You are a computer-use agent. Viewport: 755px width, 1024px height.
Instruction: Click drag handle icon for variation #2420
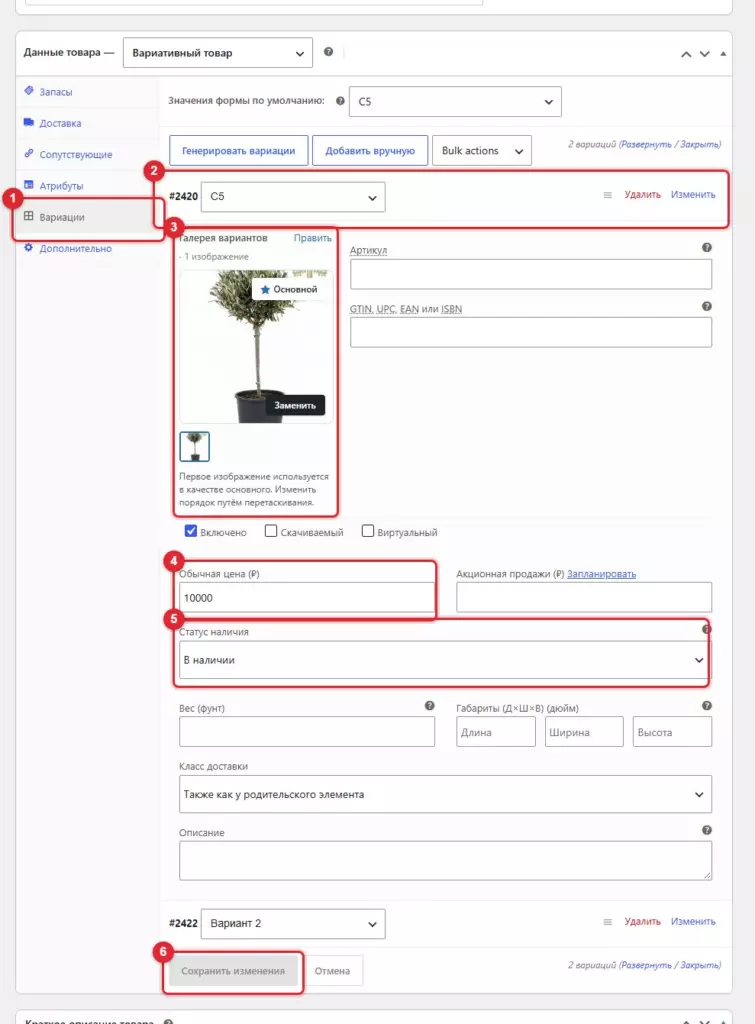pyautogui.click(x=607, y=195)
